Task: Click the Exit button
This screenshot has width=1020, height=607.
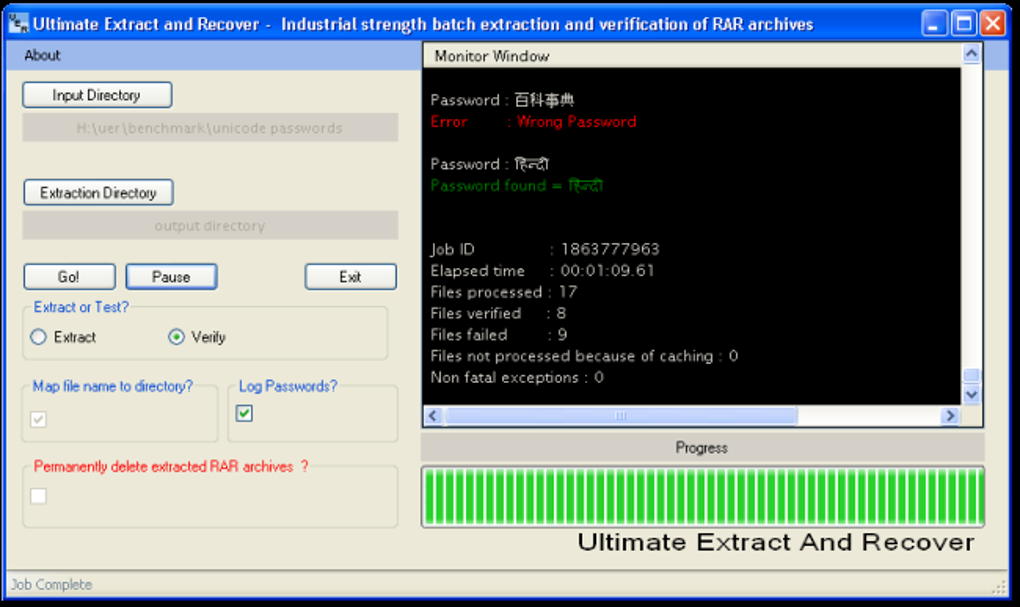Action: 351,277
